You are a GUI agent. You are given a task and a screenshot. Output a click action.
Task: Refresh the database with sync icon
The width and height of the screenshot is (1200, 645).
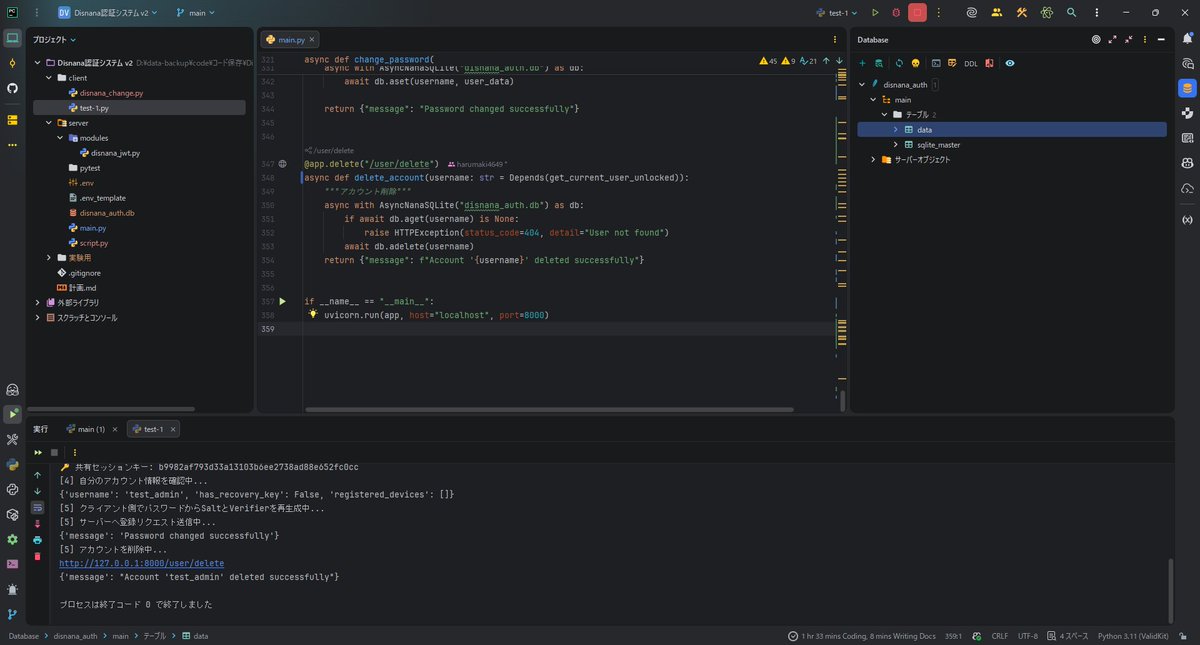pos(899,63)
